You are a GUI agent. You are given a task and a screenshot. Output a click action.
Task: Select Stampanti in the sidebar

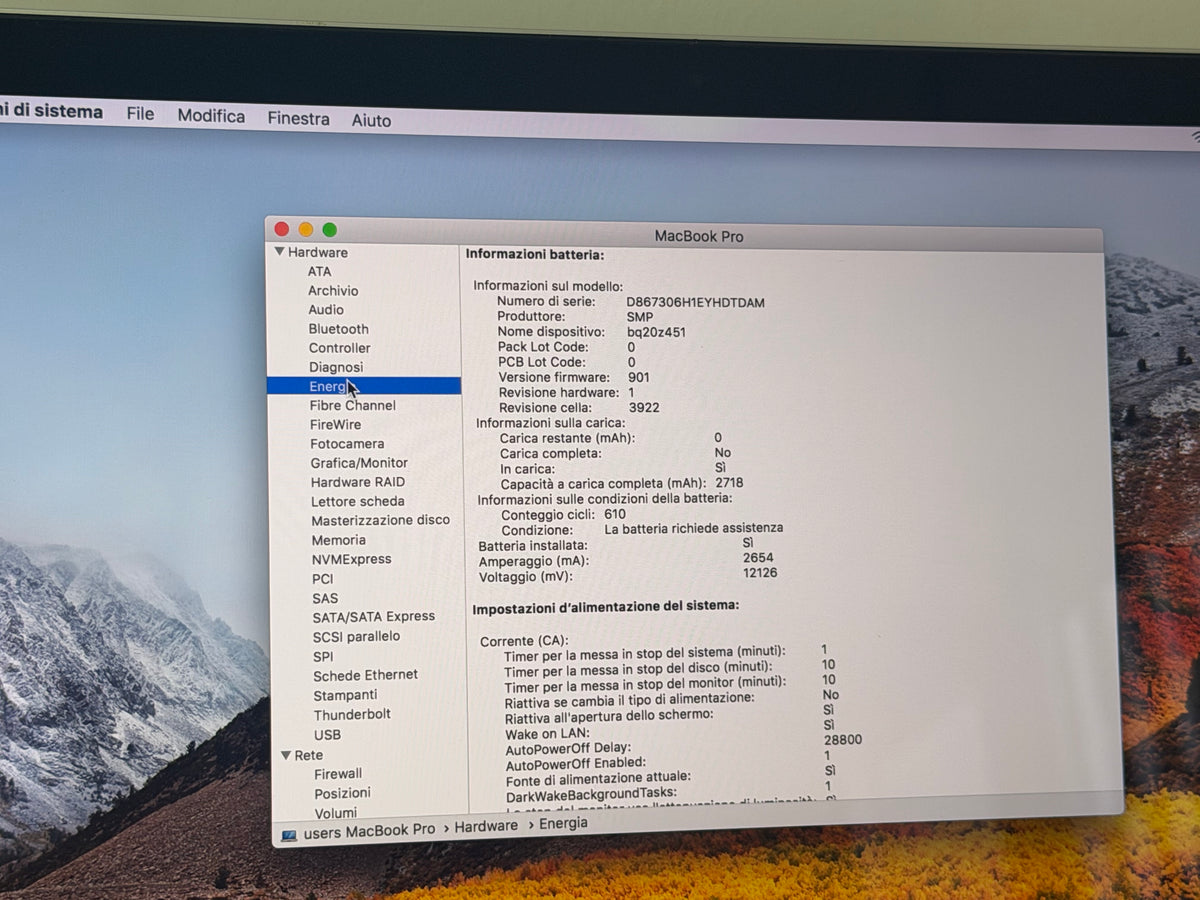pyautogui.click(x=345, y=695)
